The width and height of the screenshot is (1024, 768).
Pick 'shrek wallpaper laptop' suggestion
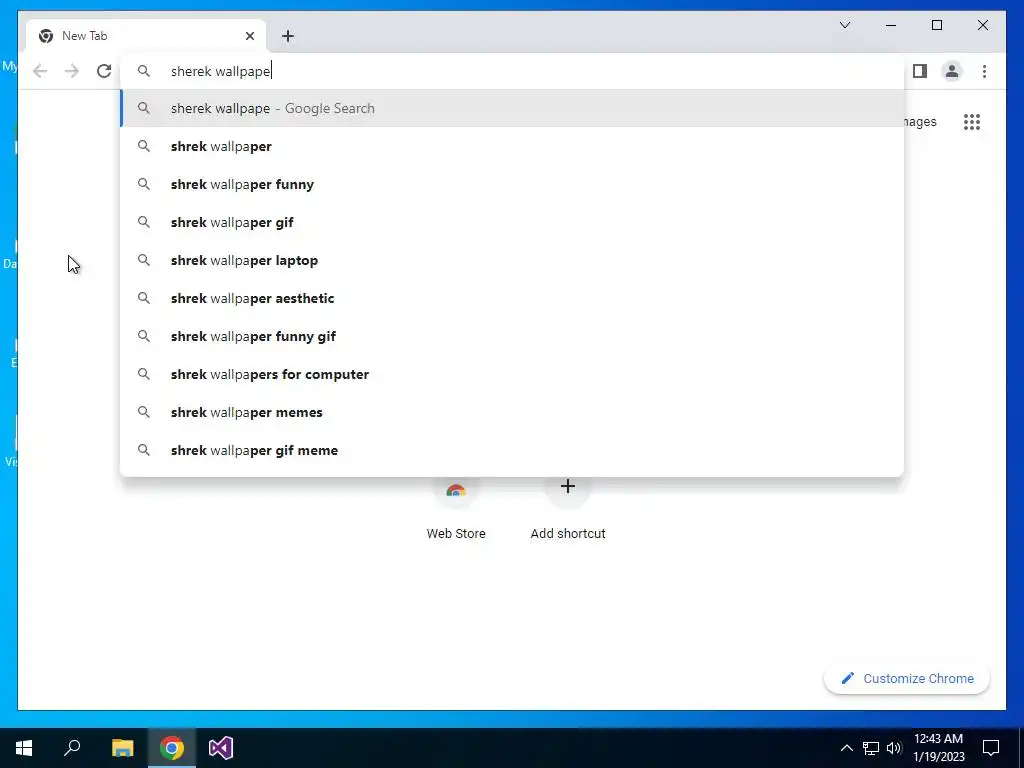(513, 260)
